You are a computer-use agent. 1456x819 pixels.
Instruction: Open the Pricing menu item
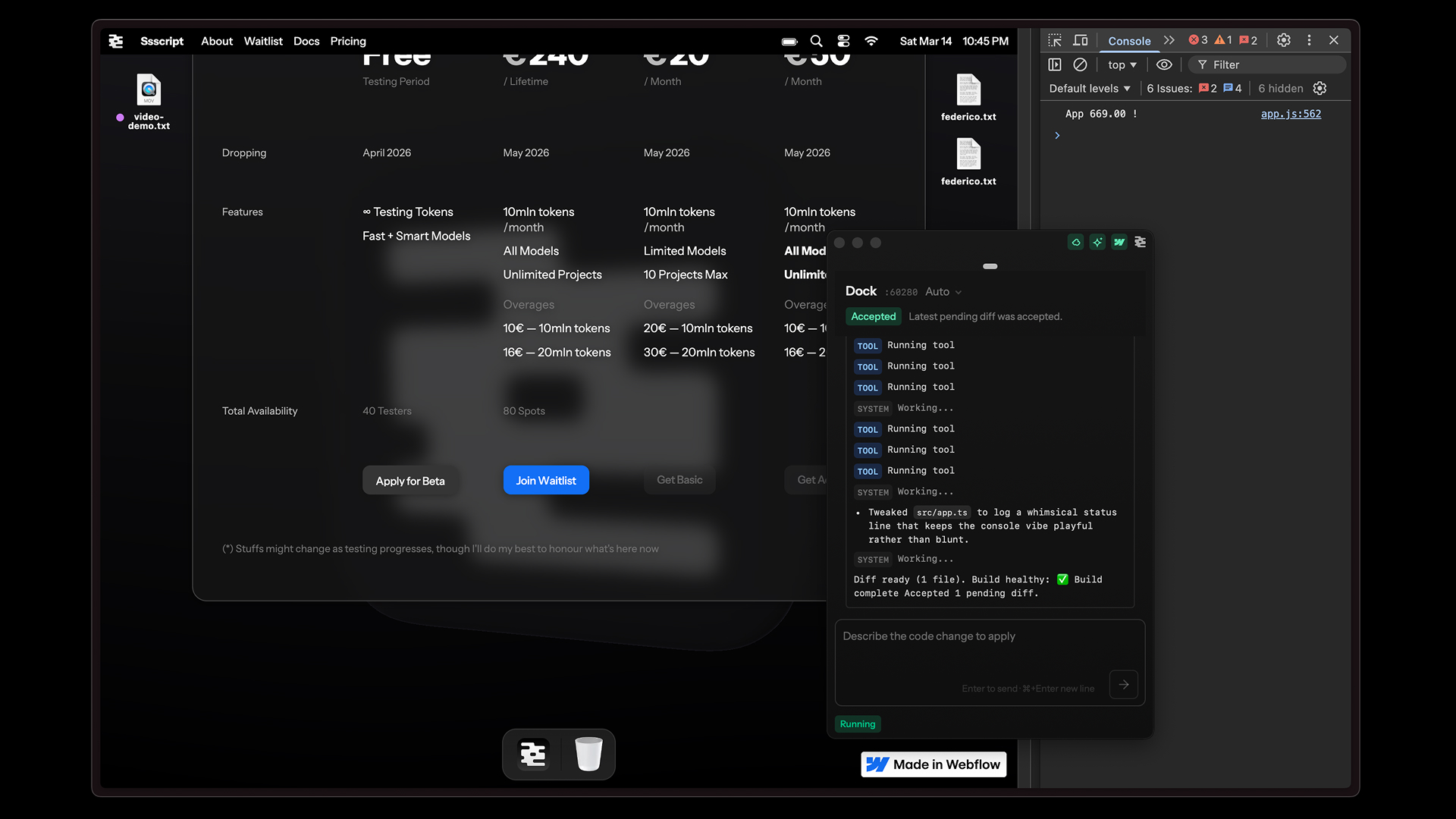(348, 41)
